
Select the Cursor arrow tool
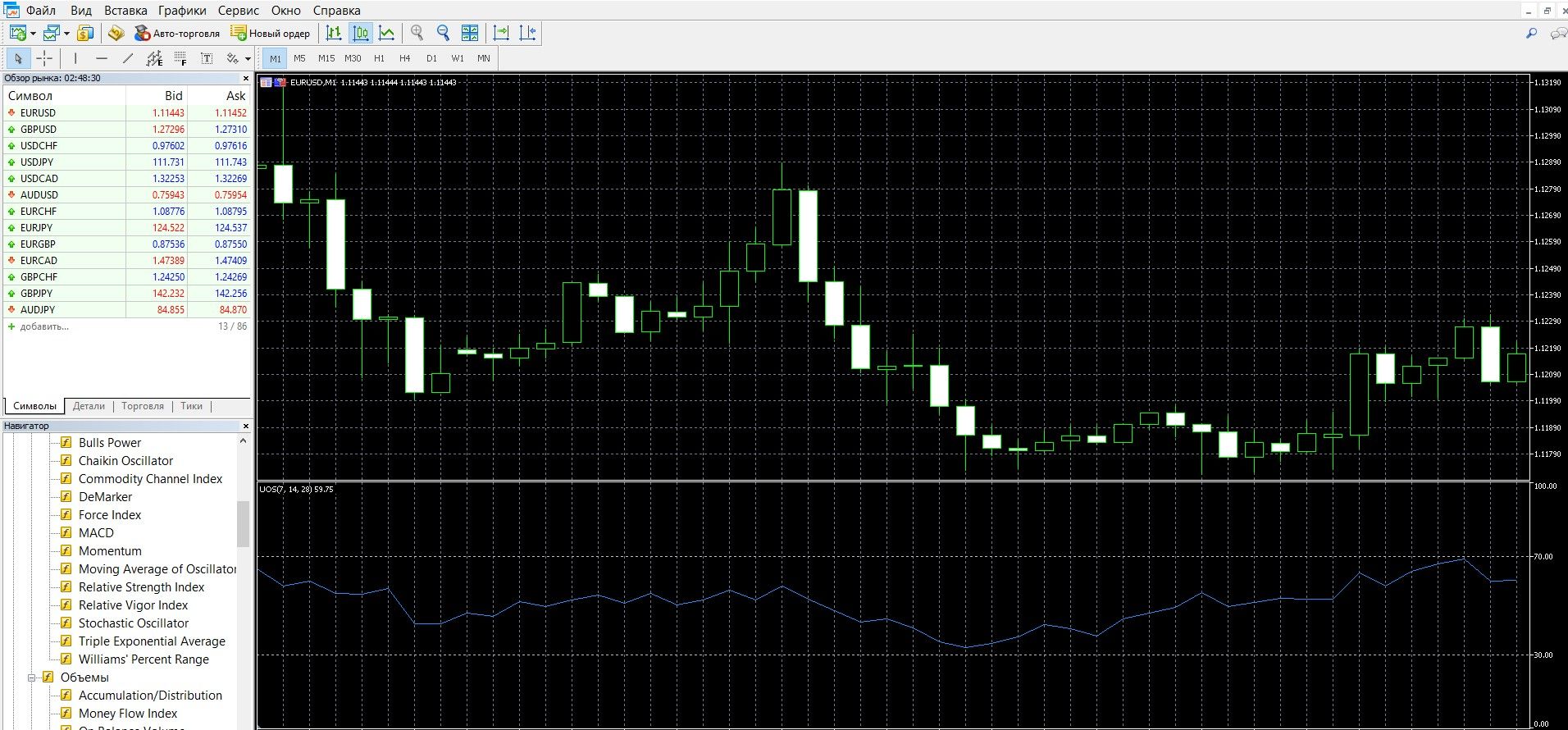18,58
